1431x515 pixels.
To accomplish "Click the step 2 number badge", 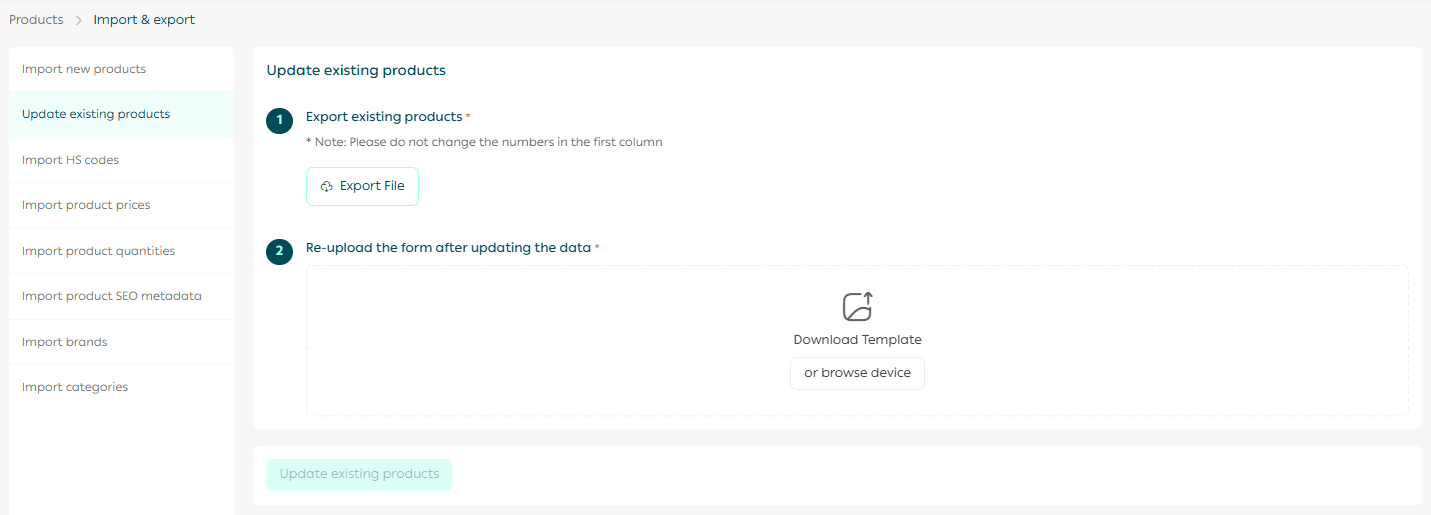I will pyautogui.click(x=279, y=252).
